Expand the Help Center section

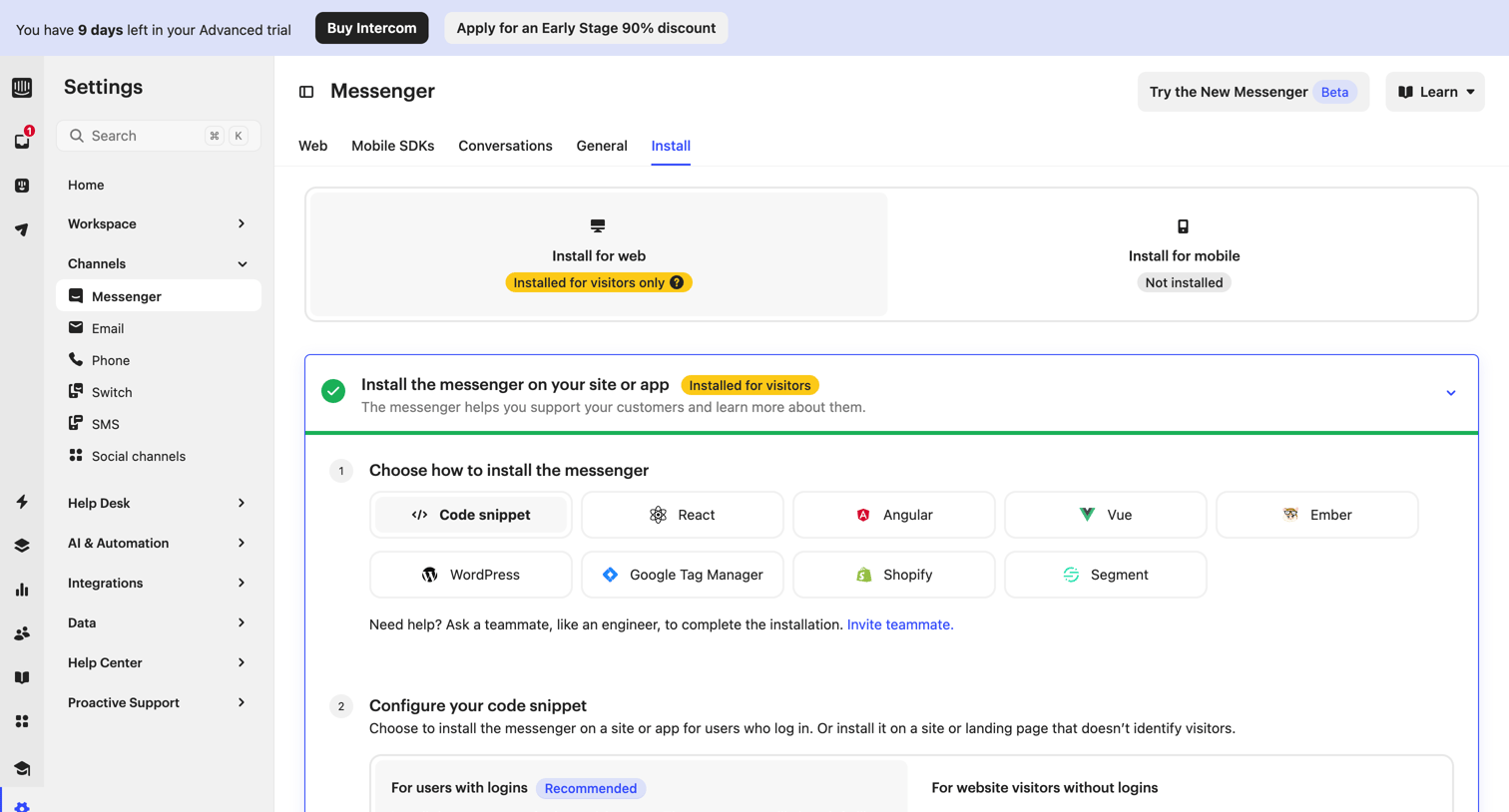click(x=158, y=662)
